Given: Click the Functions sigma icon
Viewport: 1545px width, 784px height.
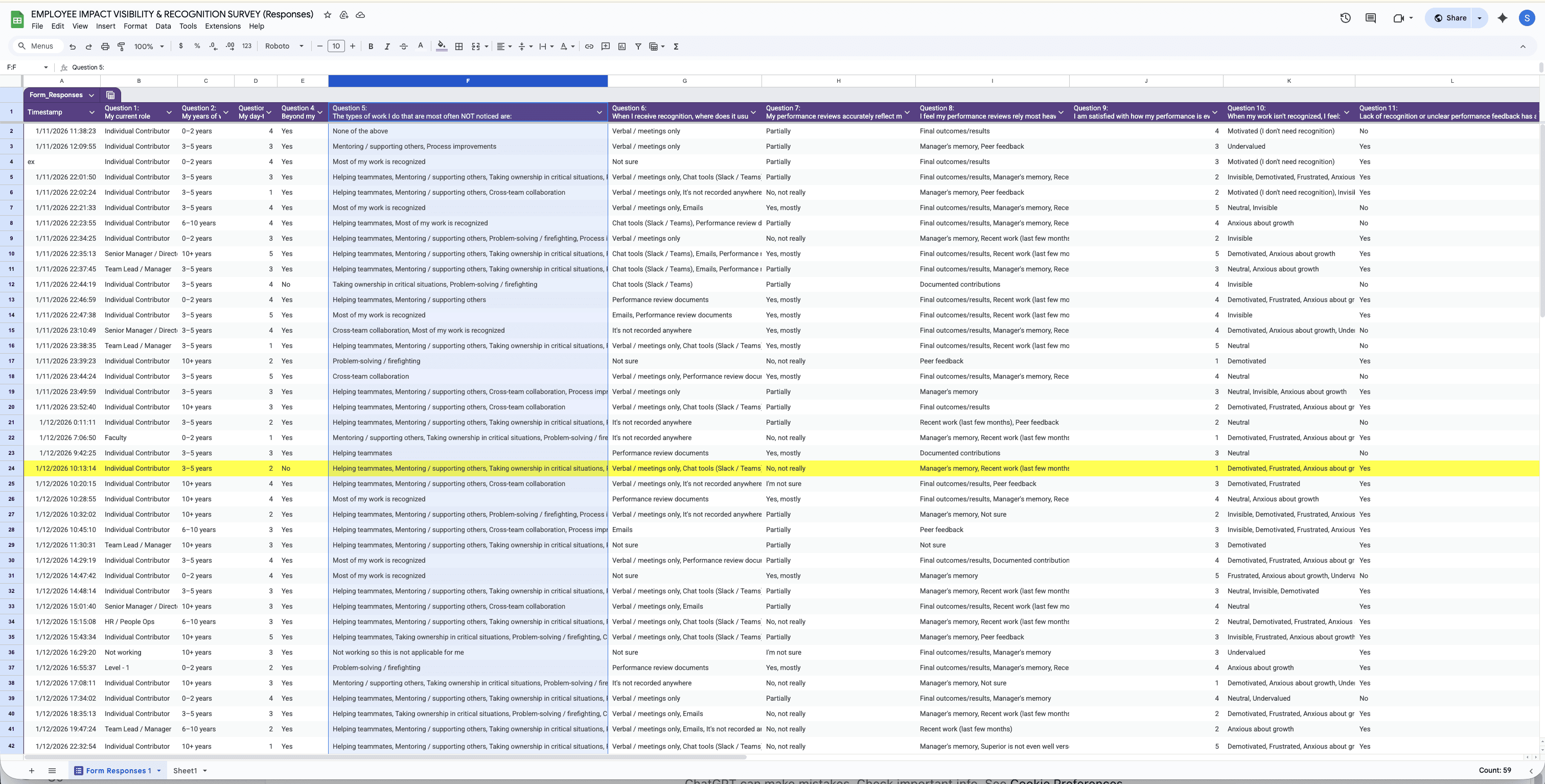Looking at the screenshot, I should point(676,46).
